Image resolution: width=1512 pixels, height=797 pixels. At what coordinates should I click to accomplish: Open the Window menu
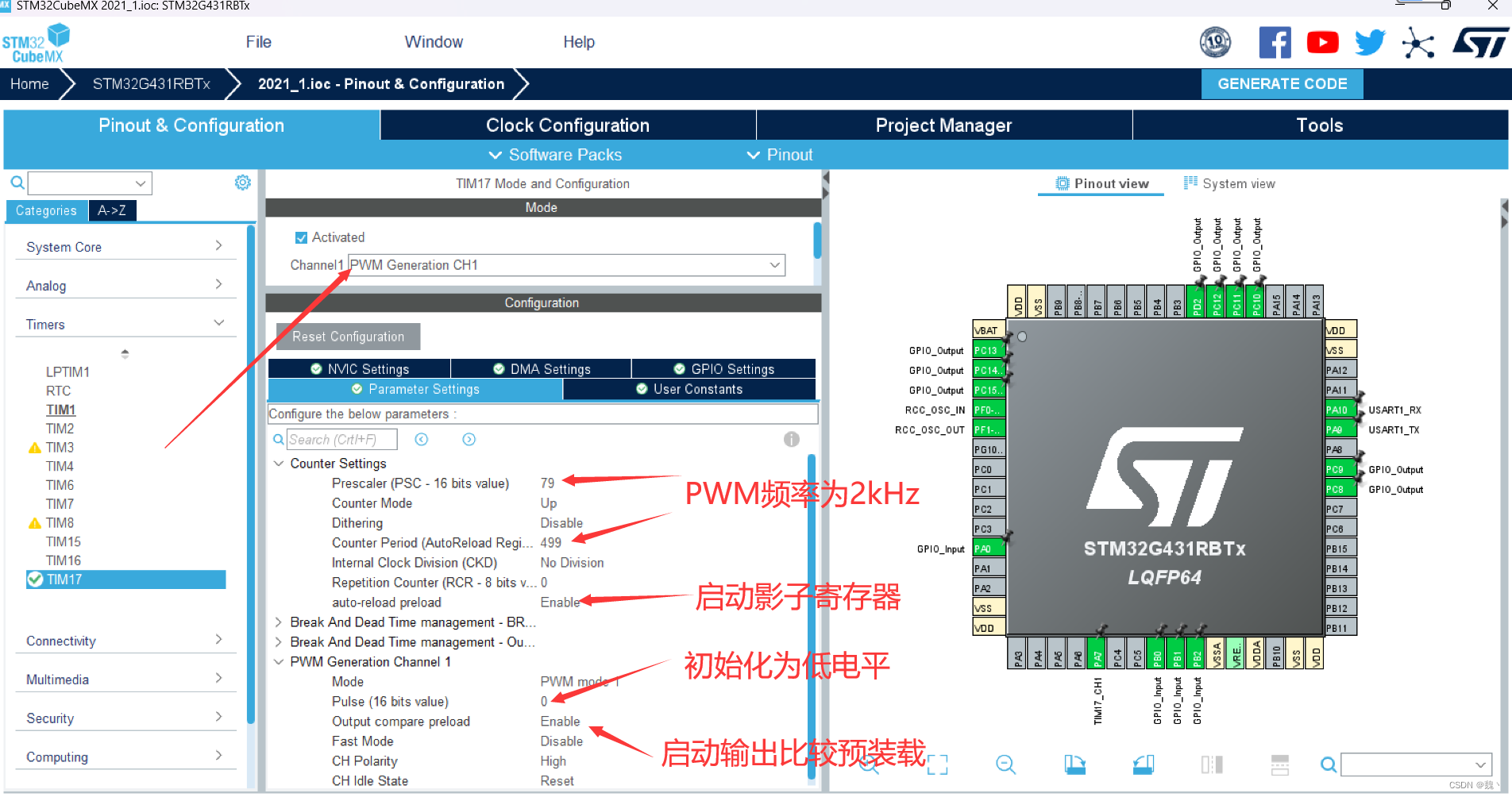434,42
